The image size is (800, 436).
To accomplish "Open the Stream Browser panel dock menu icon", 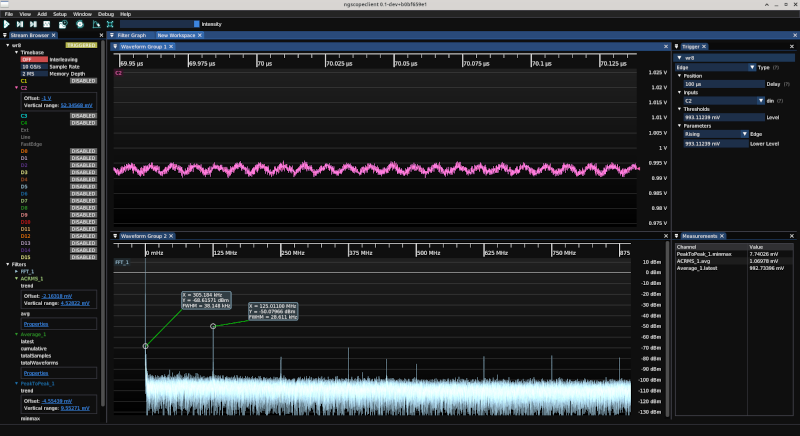I will pos(5,35).
